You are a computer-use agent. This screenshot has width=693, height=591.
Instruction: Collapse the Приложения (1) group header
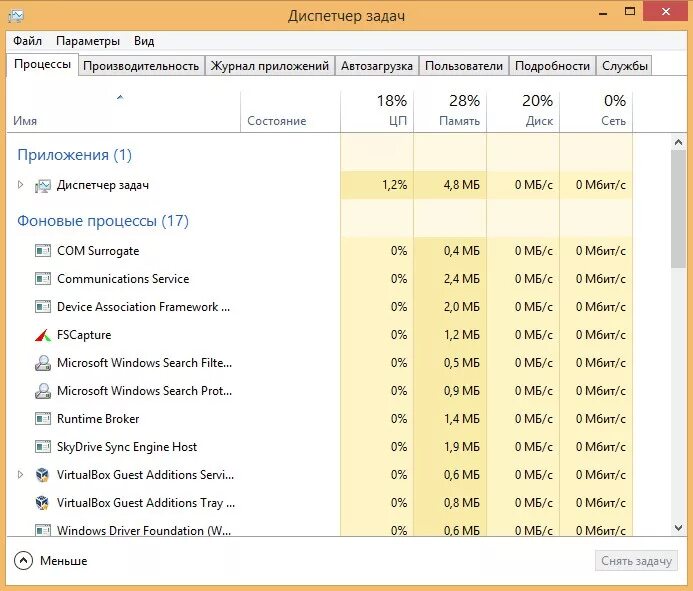point(74,155)
